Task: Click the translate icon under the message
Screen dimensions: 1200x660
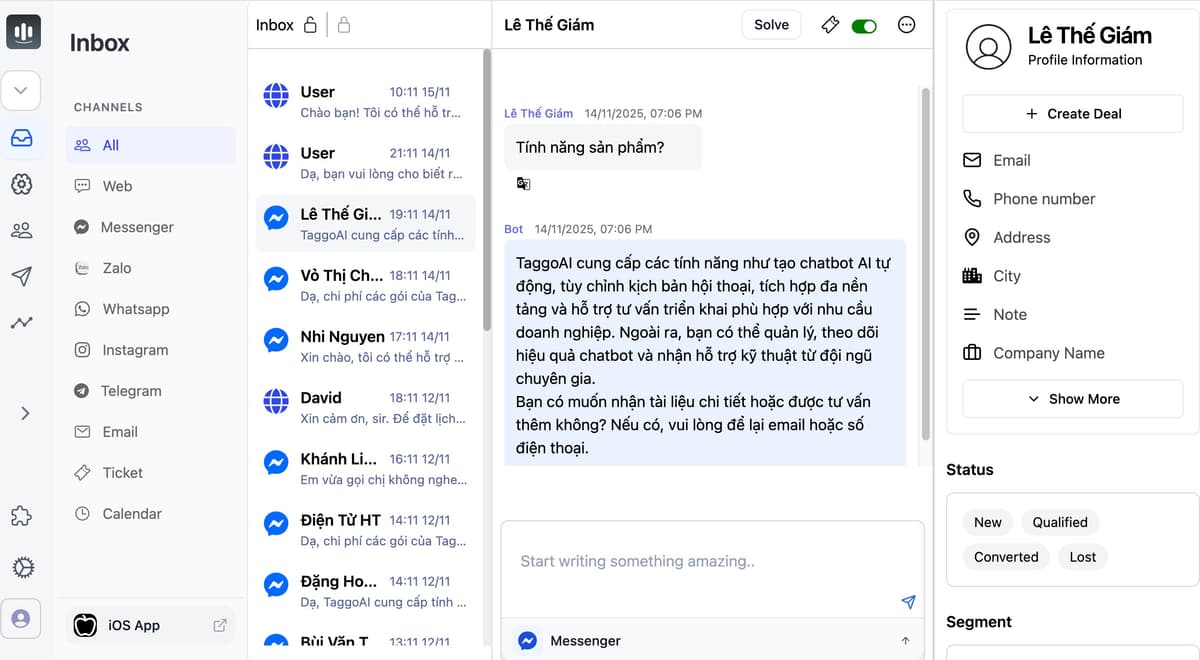Action: 523,184
